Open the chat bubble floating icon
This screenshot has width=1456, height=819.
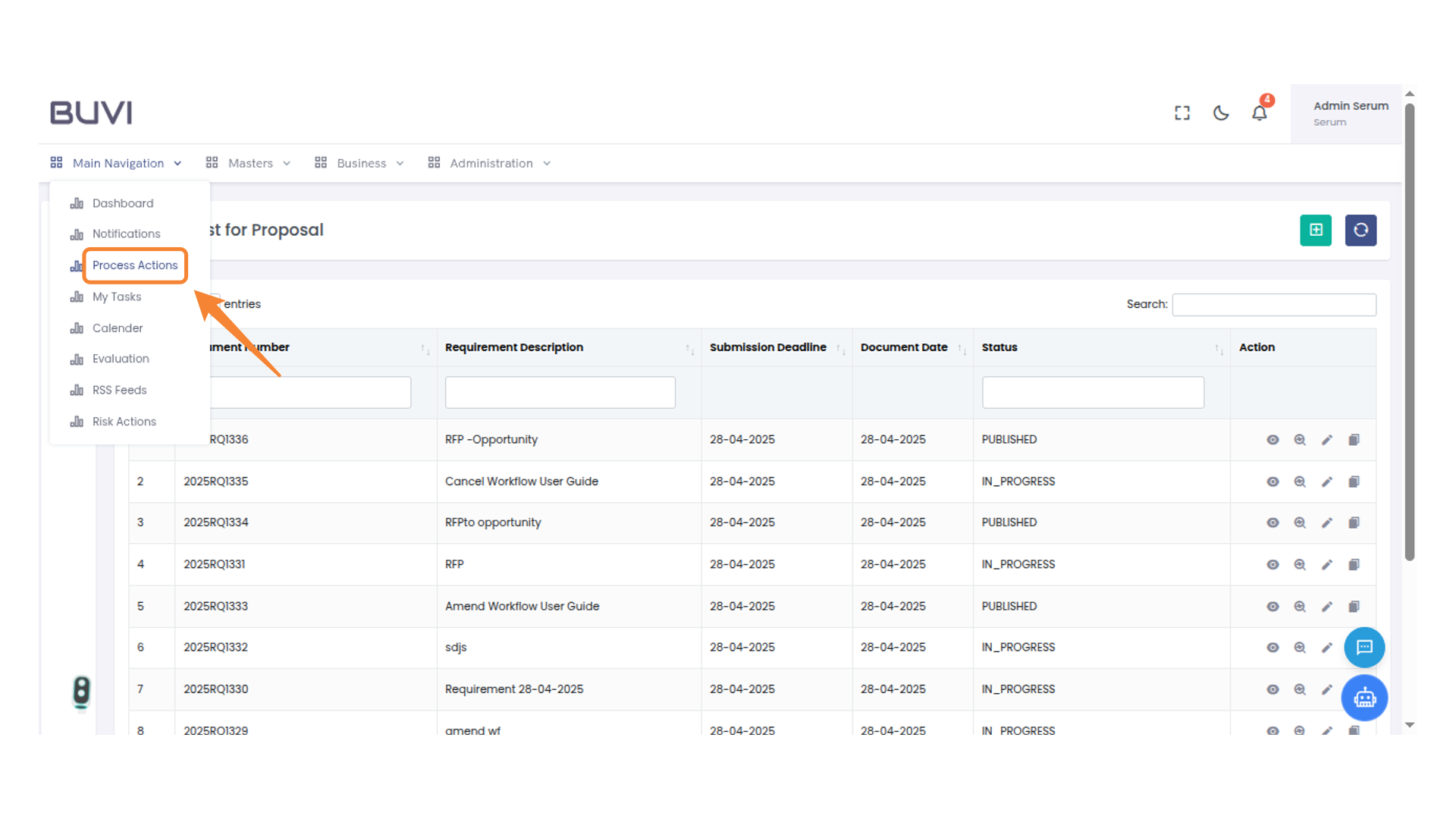pyautogui.click(x=1364, y=648)
